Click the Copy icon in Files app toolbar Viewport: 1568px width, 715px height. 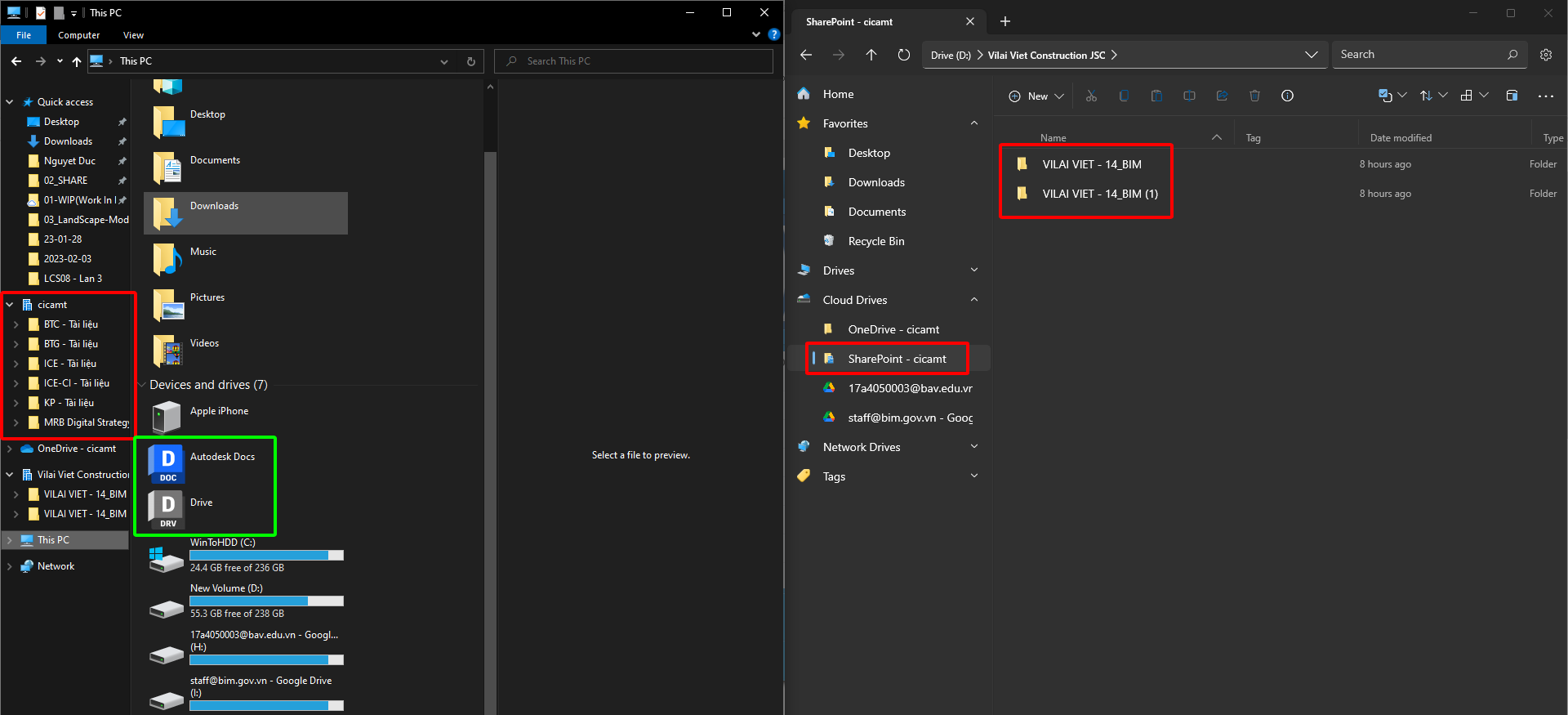click(x=1124, y=96)
